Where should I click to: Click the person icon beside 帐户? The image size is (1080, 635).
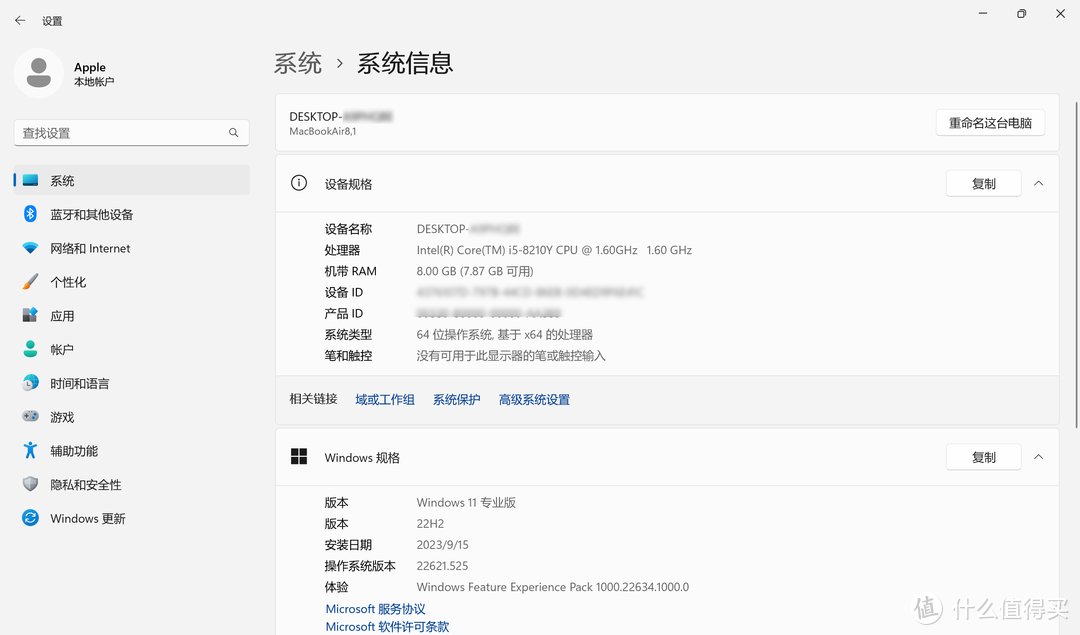tap(30, 349)
